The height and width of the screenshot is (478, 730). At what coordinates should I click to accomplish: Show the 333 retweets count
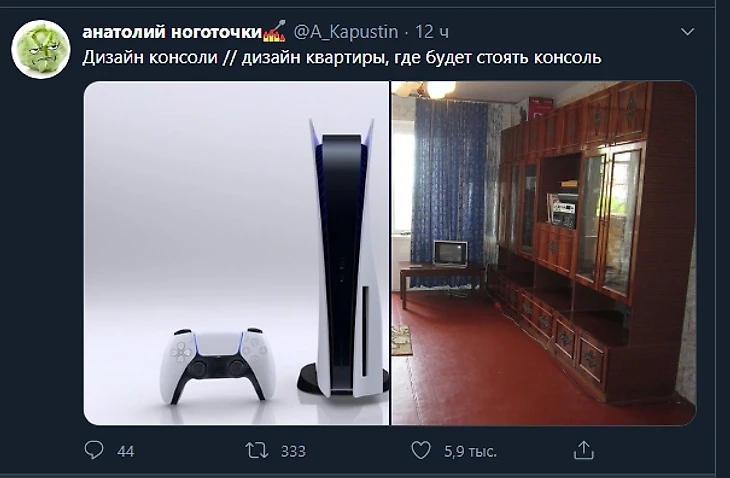(293, 451)
